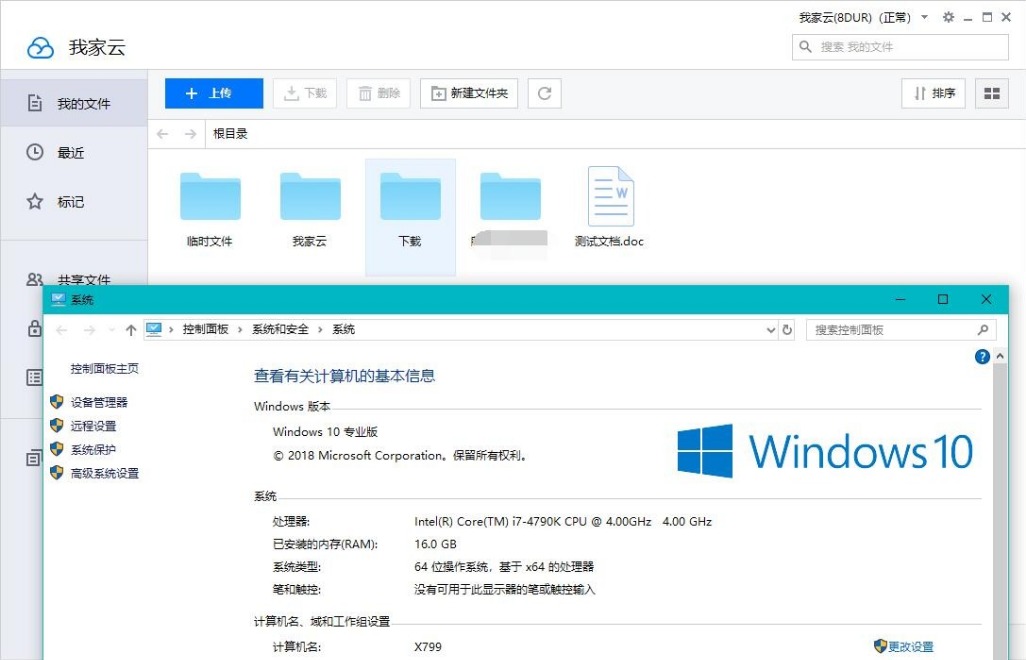Image resolution: width=1026 pixels, height=660 pixels.
Task: Click the 下载 toolbar button
Action: click(x=305, y=94)
